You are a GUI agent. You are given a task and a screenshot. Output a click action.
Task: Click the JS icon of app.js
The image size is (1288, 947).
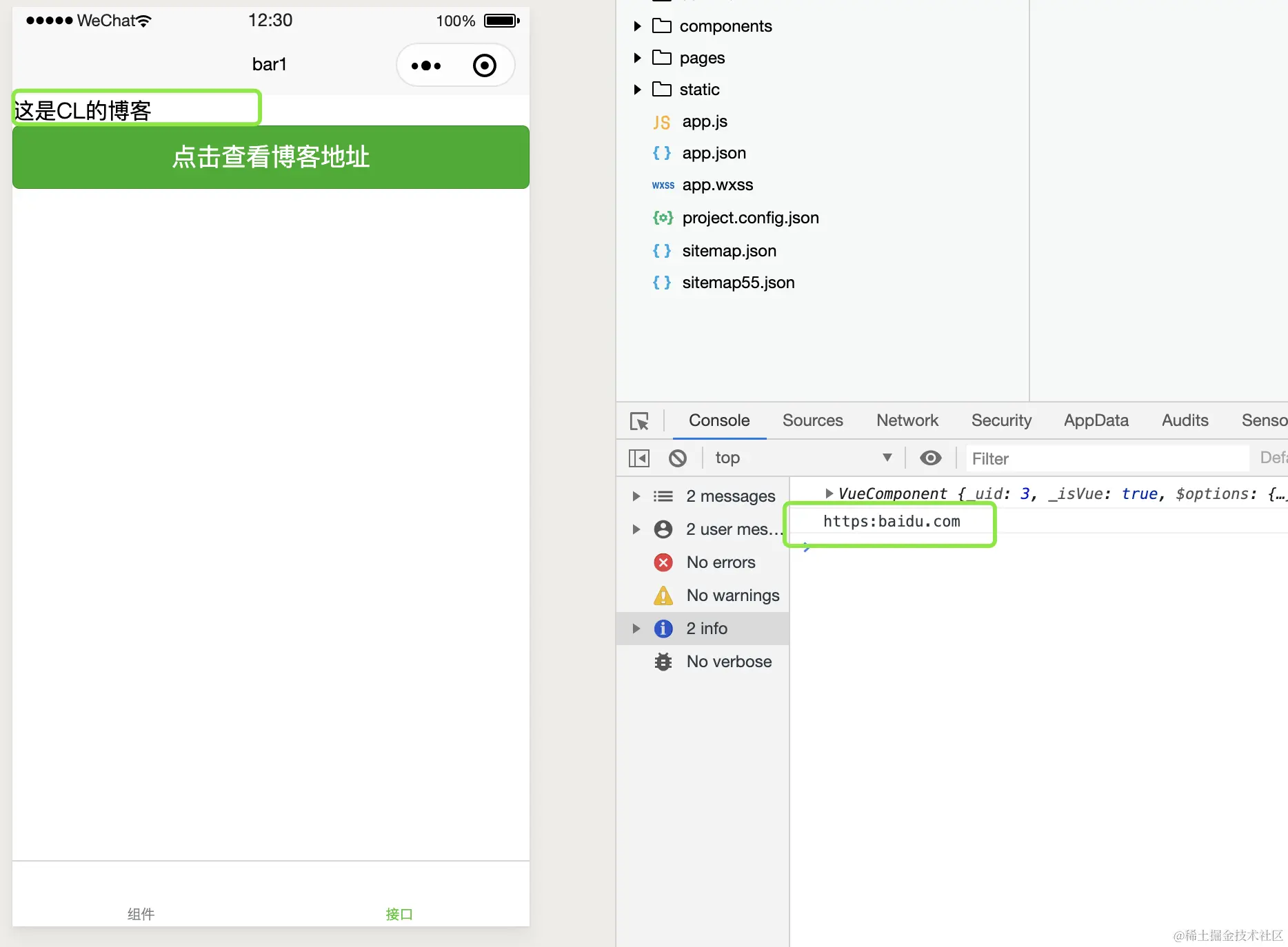662,122
